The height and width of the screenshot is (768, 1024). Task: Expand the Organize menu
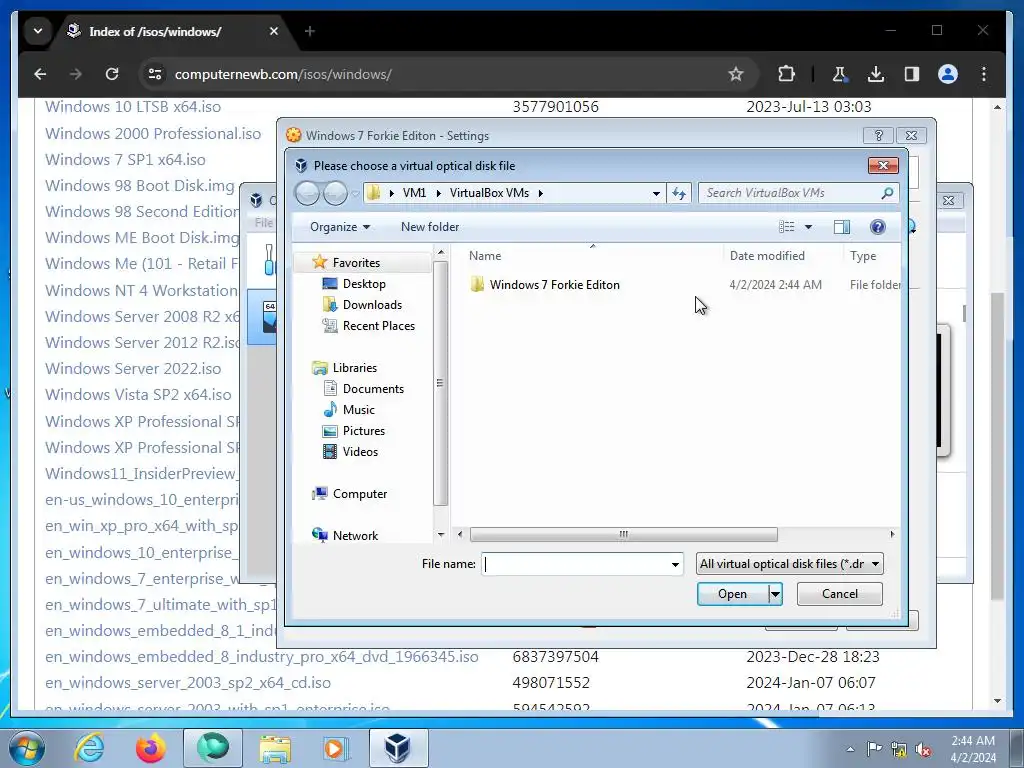340,227
